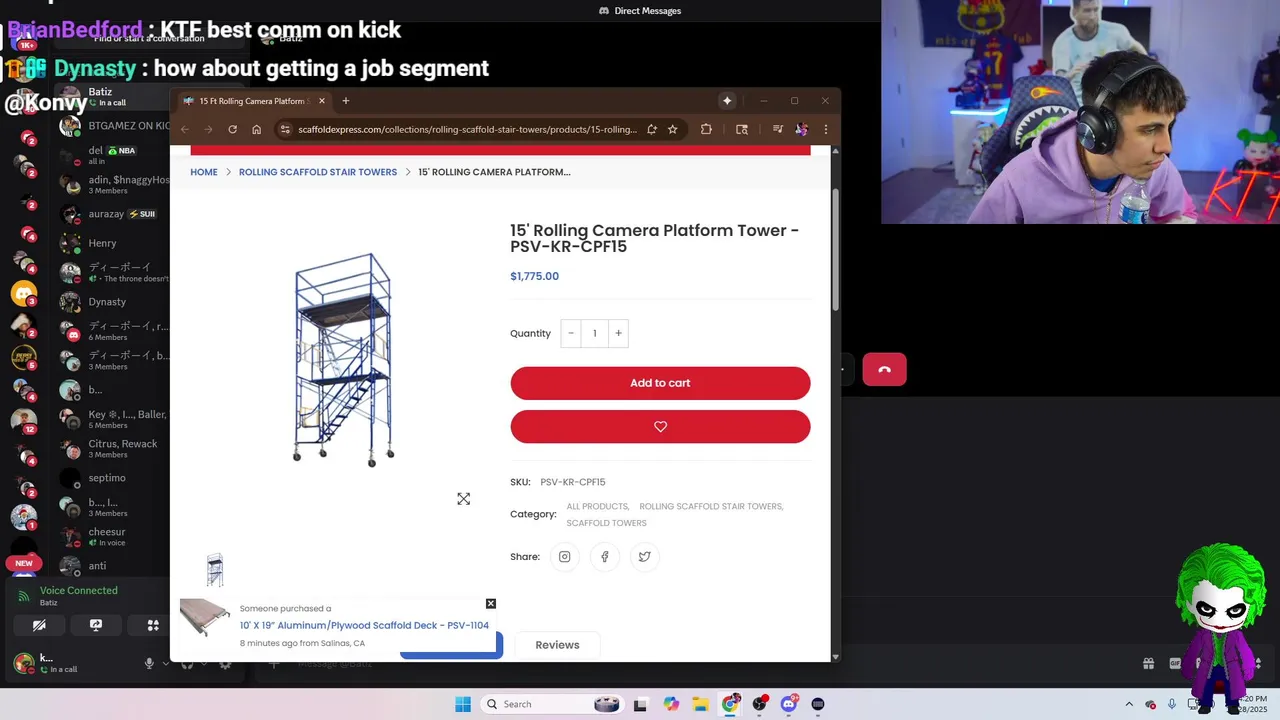Click the taskbar Search box

point(551,704)
